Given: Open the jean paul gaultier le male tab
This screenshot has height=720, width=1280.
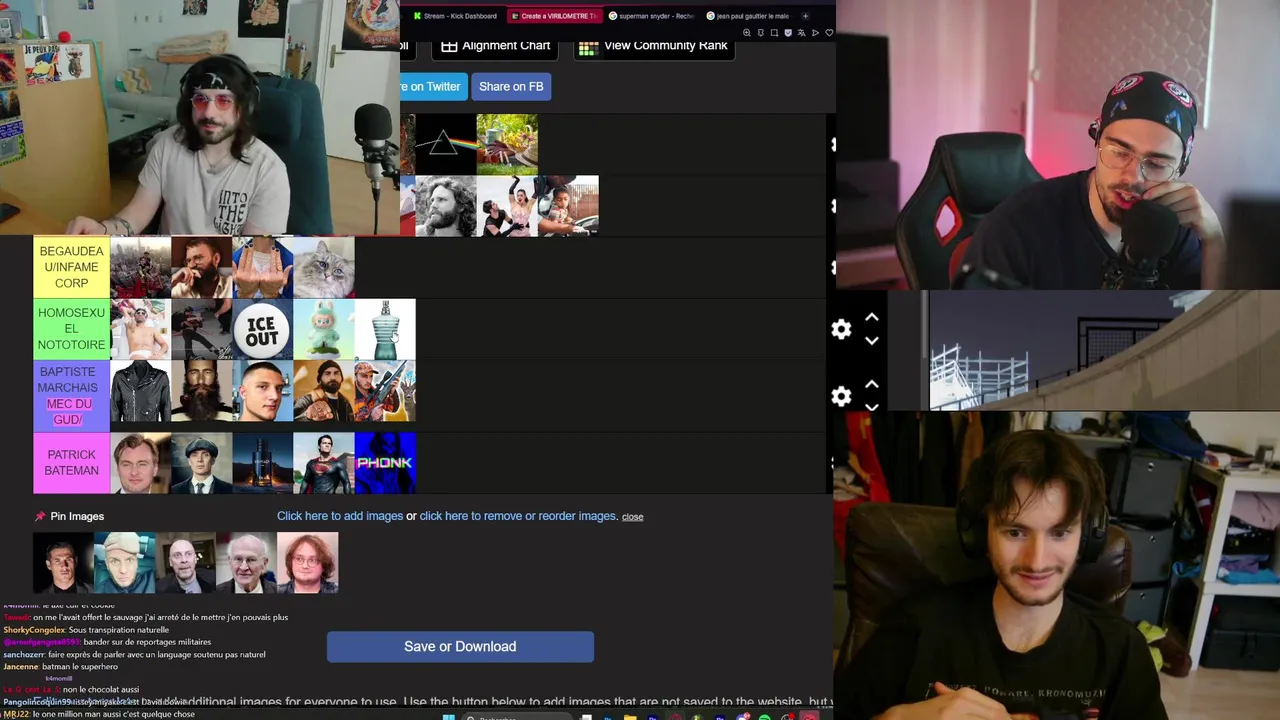Looking at the screenshot, I should click(x=748, y=16).
